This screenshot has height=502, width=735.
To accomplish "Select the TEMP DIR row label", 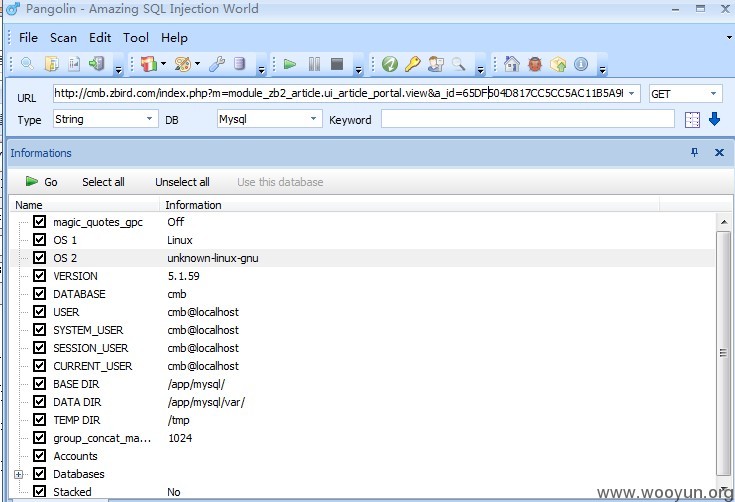I will click(76, 420).
